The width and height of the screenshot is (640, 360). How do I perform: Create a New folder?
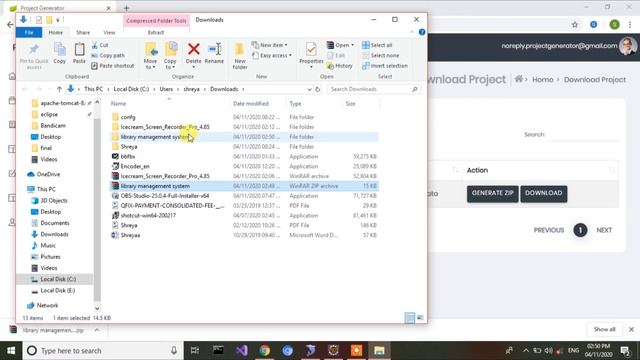tap(240, 56)
